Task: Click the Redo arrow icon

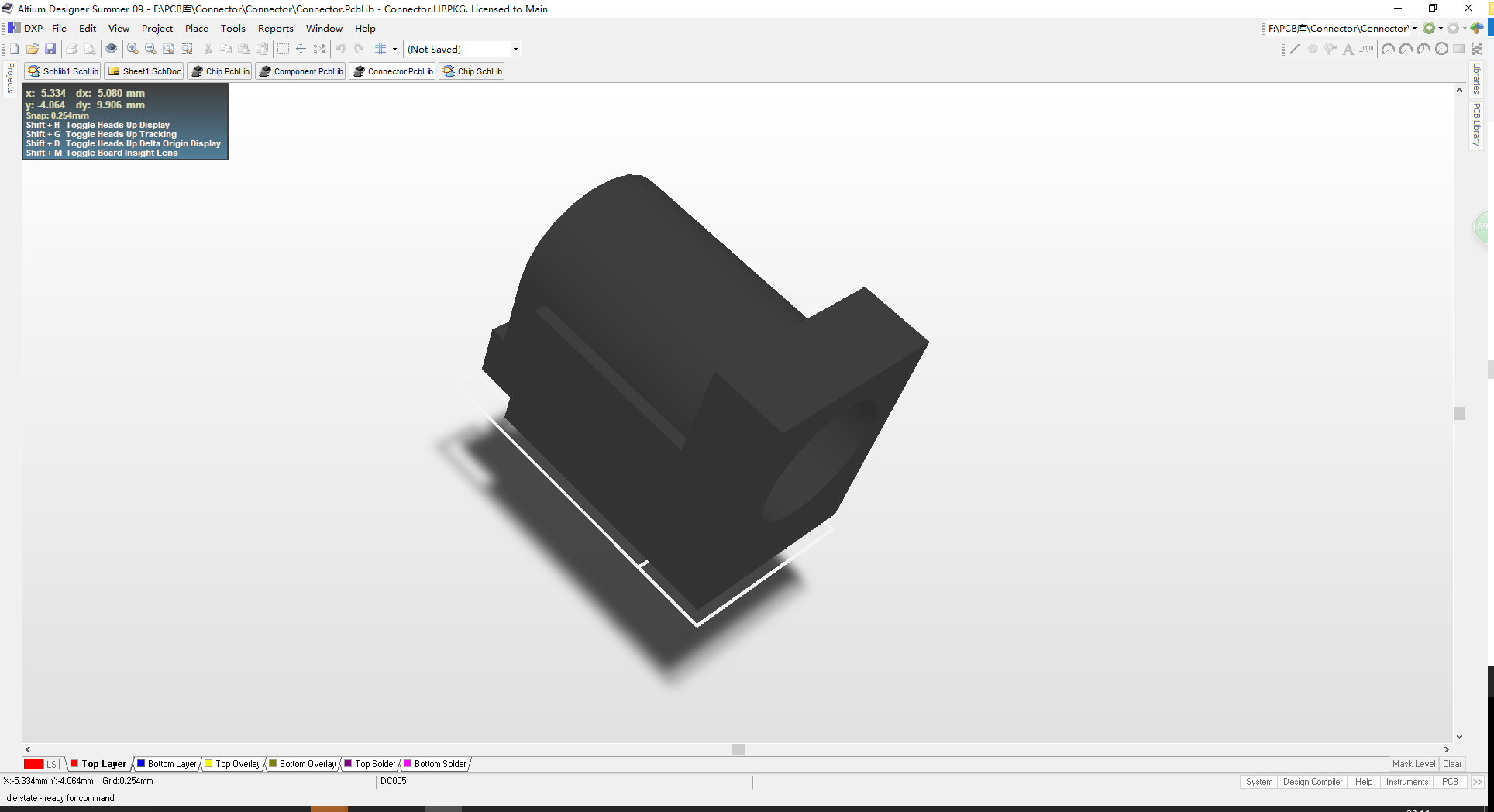Action: click(x=359, y=49)
